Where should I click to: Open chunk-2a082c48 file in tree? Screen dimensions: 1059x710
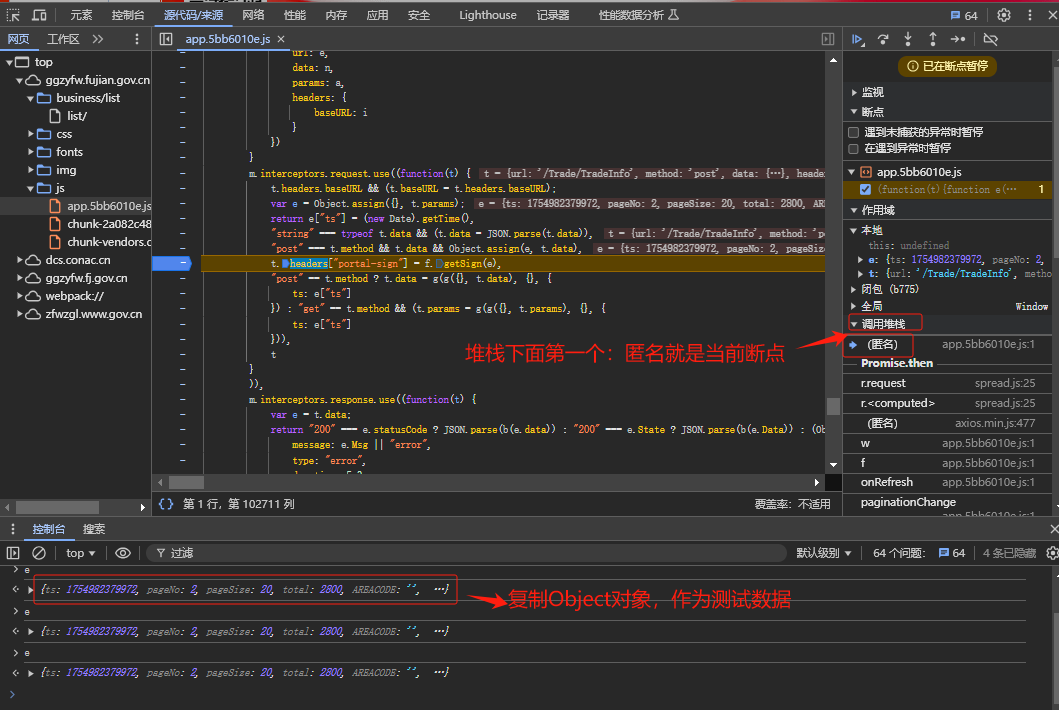pos(109,224)
